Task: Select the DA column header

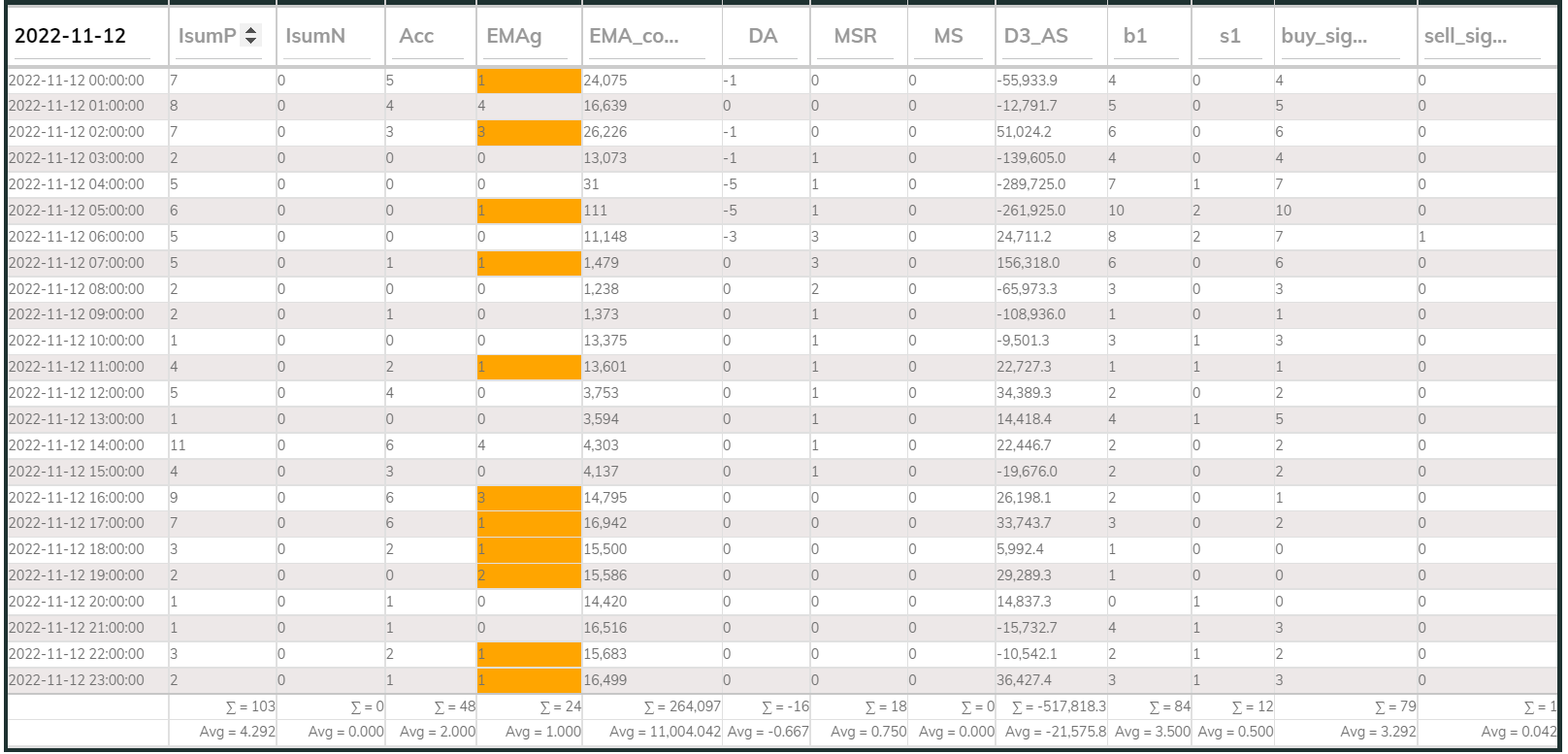Action: pos(763,36)
